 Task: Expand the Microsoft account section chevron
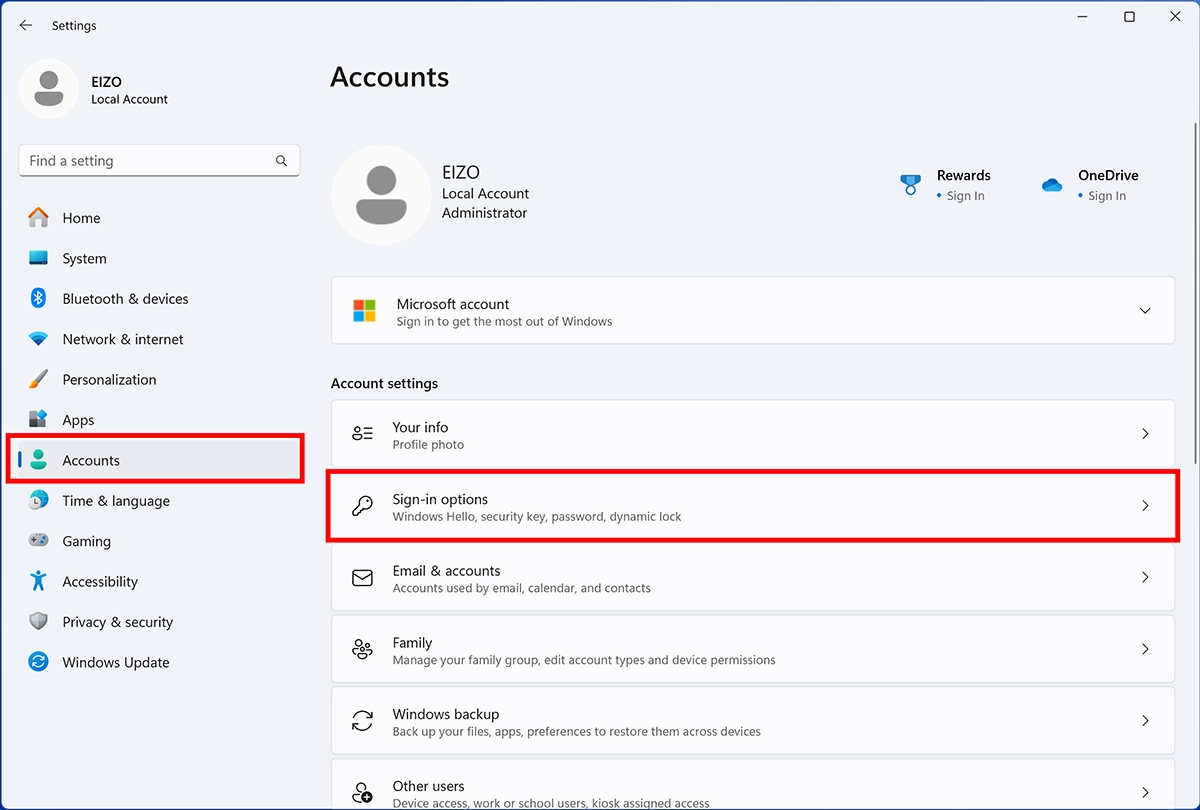point(1145,311)
